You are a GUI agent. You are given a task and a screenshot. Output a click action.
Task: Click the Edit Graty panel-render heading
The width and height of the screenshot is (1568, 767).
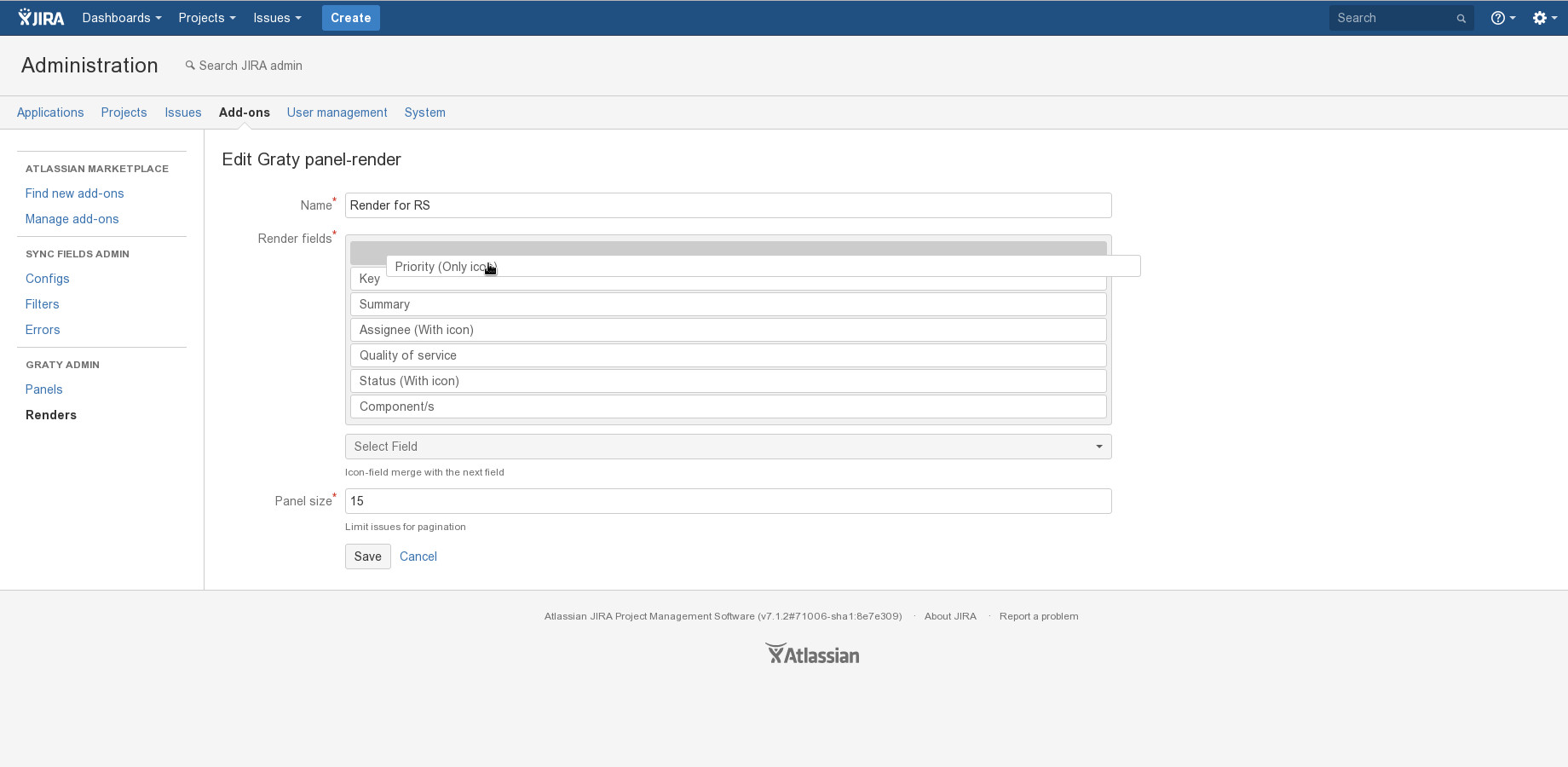click(311, 159)
